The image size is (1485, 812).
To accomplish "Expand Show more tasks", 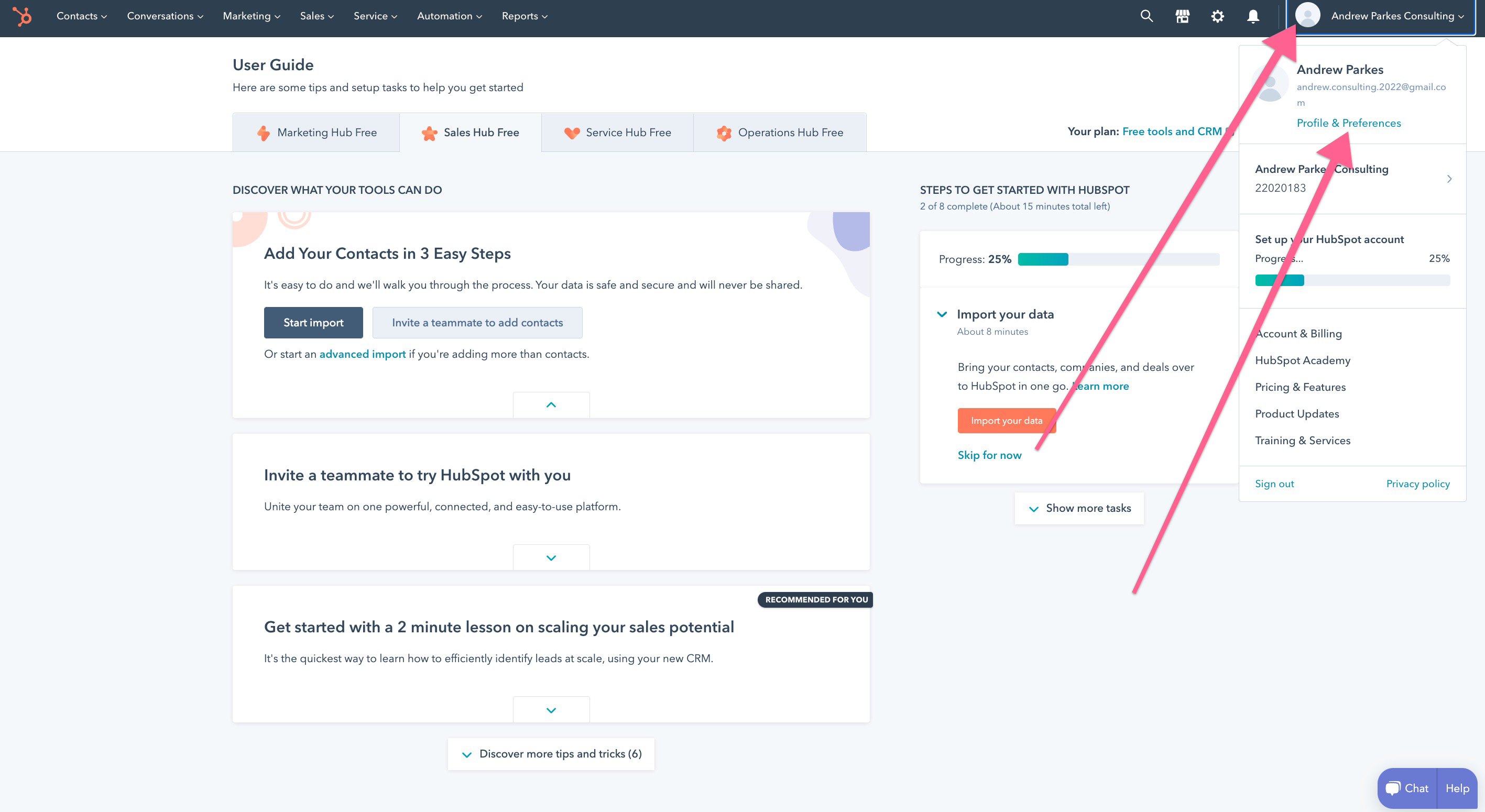I will click(x=1079, y=508).
